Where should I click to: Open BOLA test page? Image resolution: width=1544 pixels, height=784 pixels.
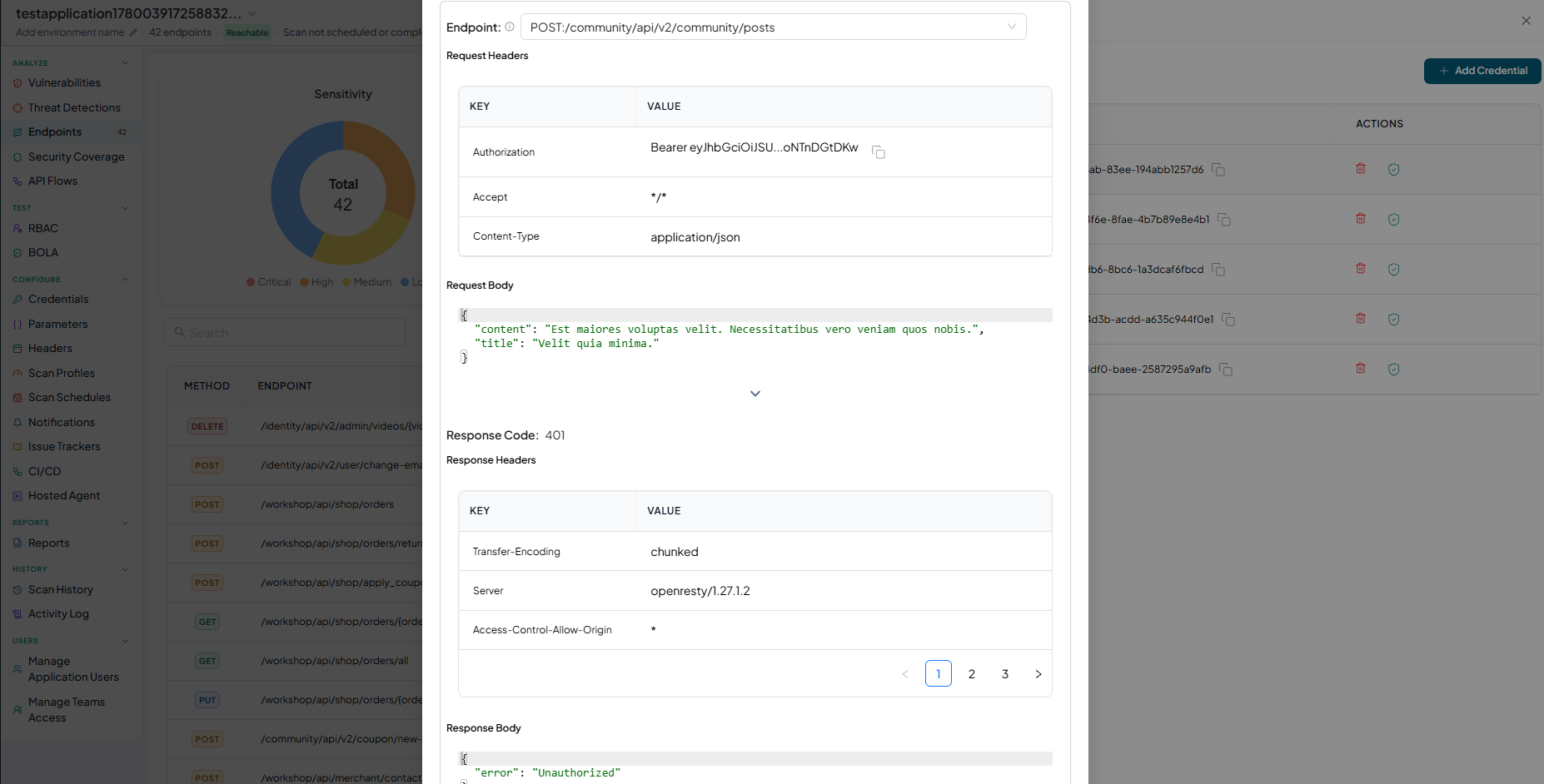(43, 252)
